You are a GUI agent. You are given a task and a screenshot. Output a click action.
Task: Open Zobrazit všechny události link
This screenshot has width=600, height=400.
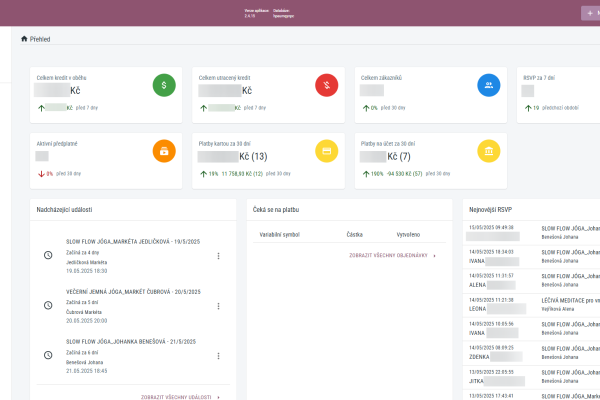pyautogui.click(x=180, y=397)
